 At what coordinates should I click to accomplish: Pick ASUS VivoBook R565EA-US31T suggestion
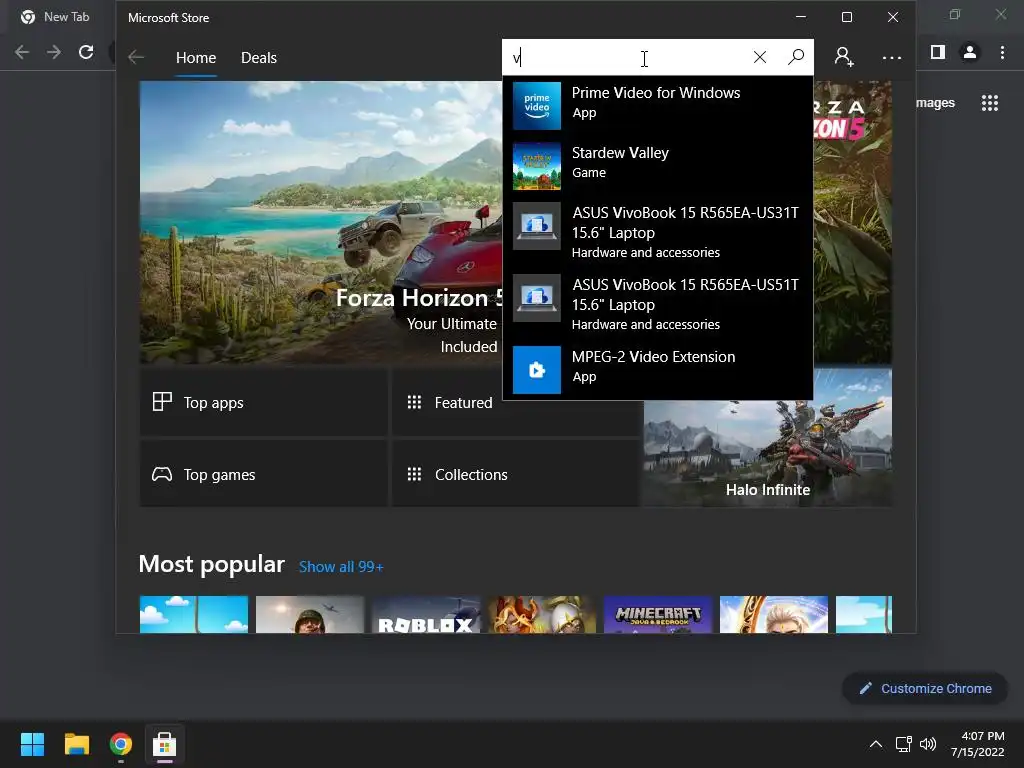point(658,232)
